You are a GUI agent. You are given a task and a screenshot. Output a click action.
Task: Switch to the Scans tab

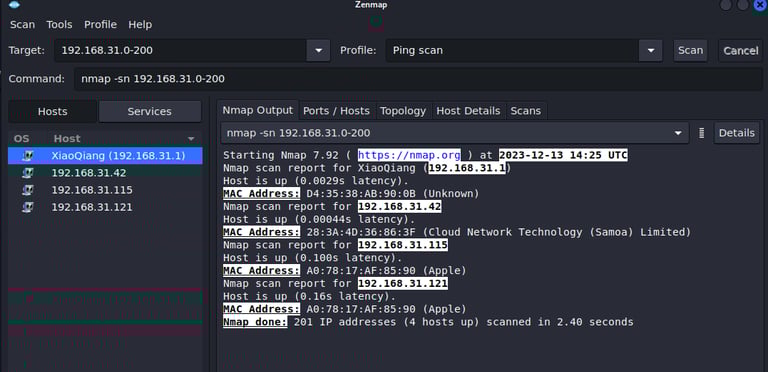pyautogui.click(x=526, y=111)
